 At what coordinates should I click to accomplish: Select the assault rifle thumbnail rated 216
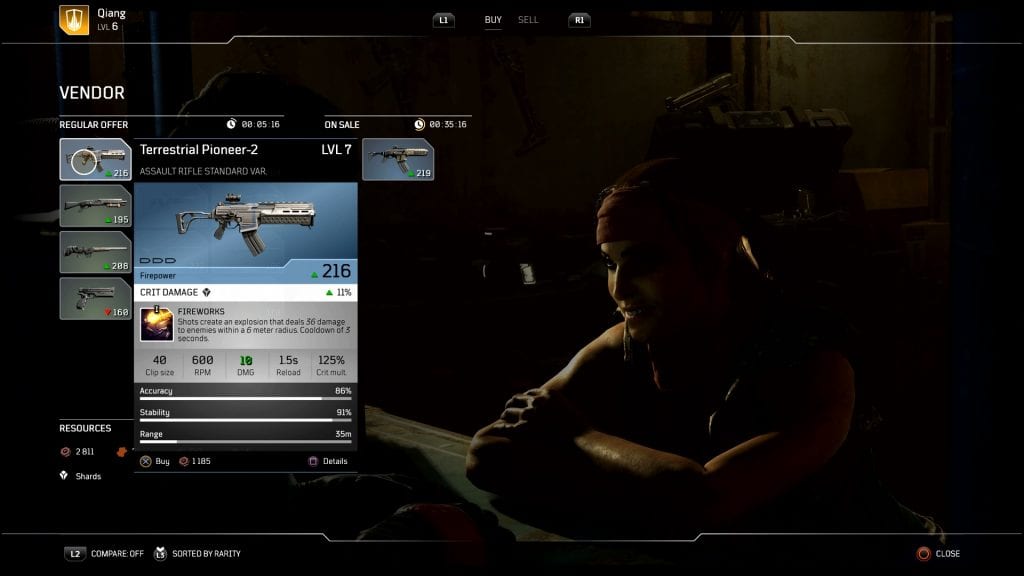(x=95, y=159)
